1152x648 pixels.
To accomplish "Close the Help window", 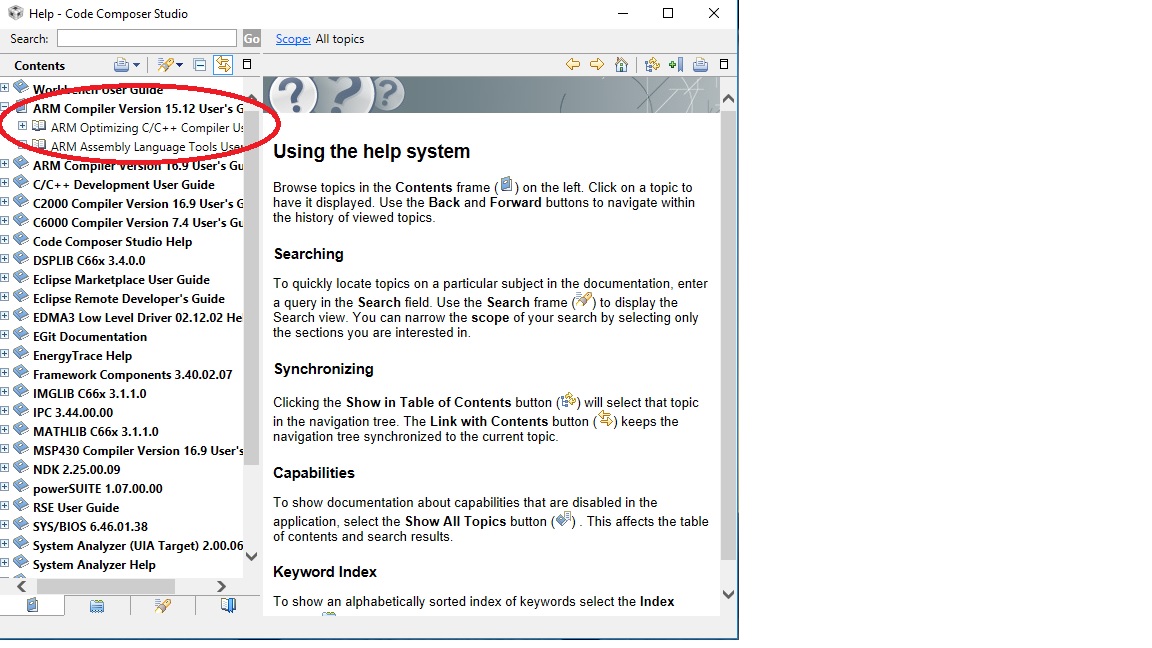I will 713,13.
